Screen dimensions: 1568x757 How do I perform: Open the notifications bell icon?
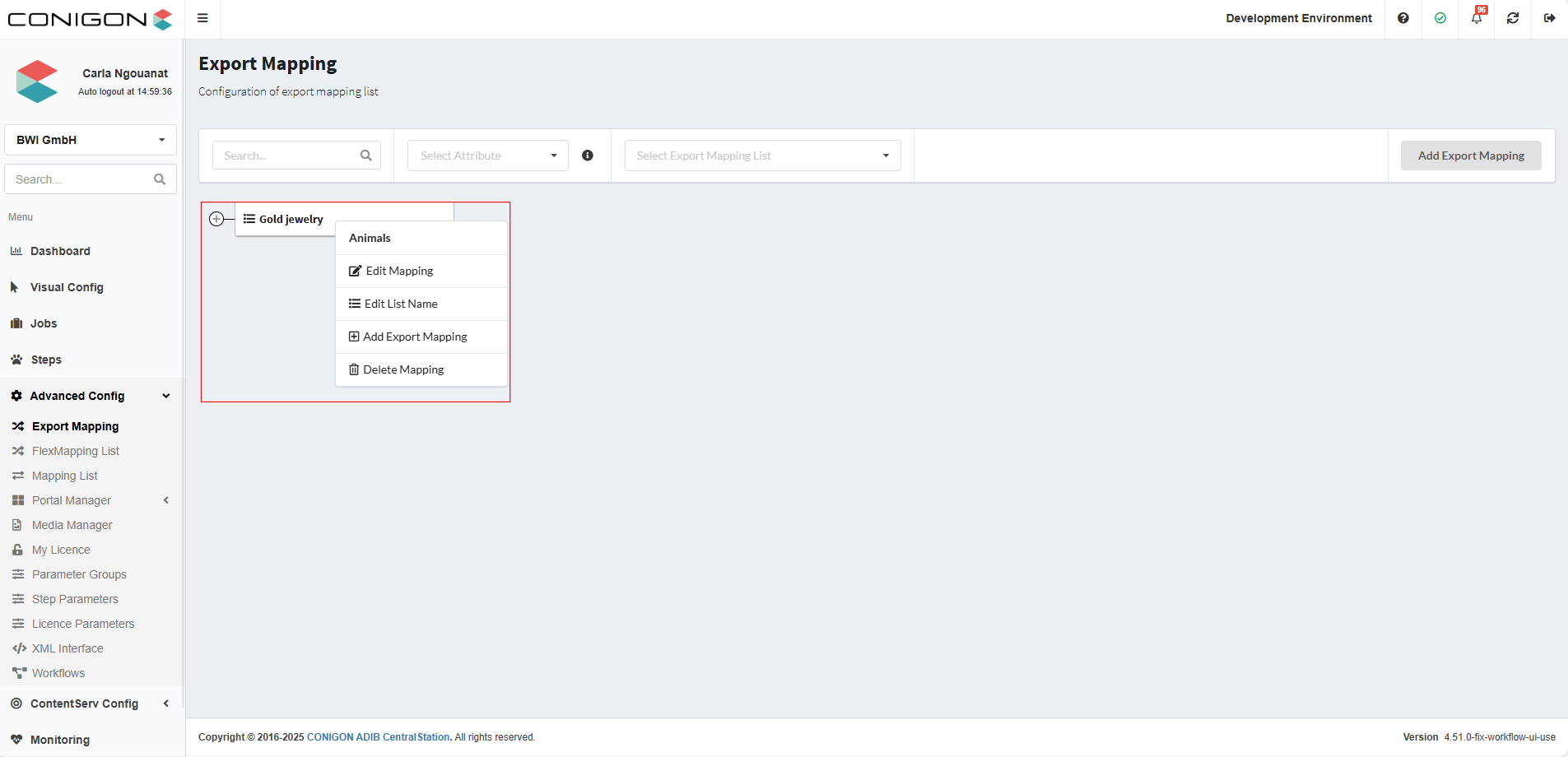coord(1477,18)
